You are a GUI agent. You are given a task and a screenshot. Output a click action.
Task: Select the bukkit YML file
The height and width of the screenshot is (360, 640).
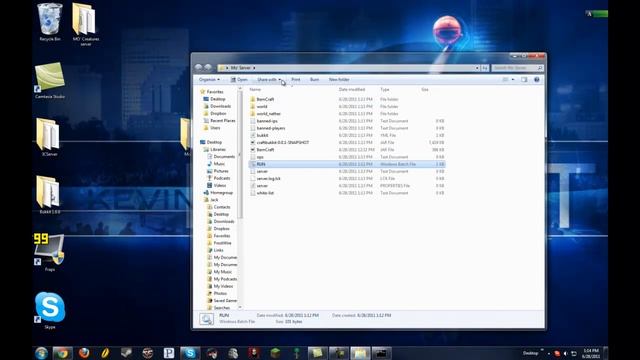(x=347, y=135)
